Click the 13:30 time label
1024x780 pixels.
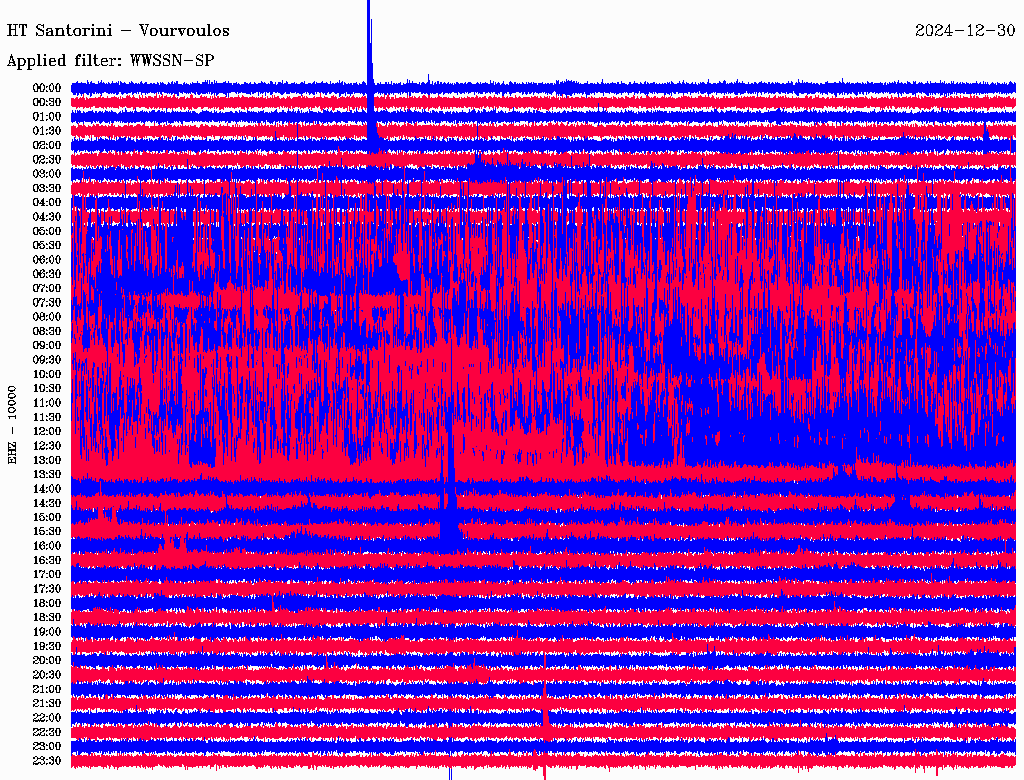click(47, 474)
